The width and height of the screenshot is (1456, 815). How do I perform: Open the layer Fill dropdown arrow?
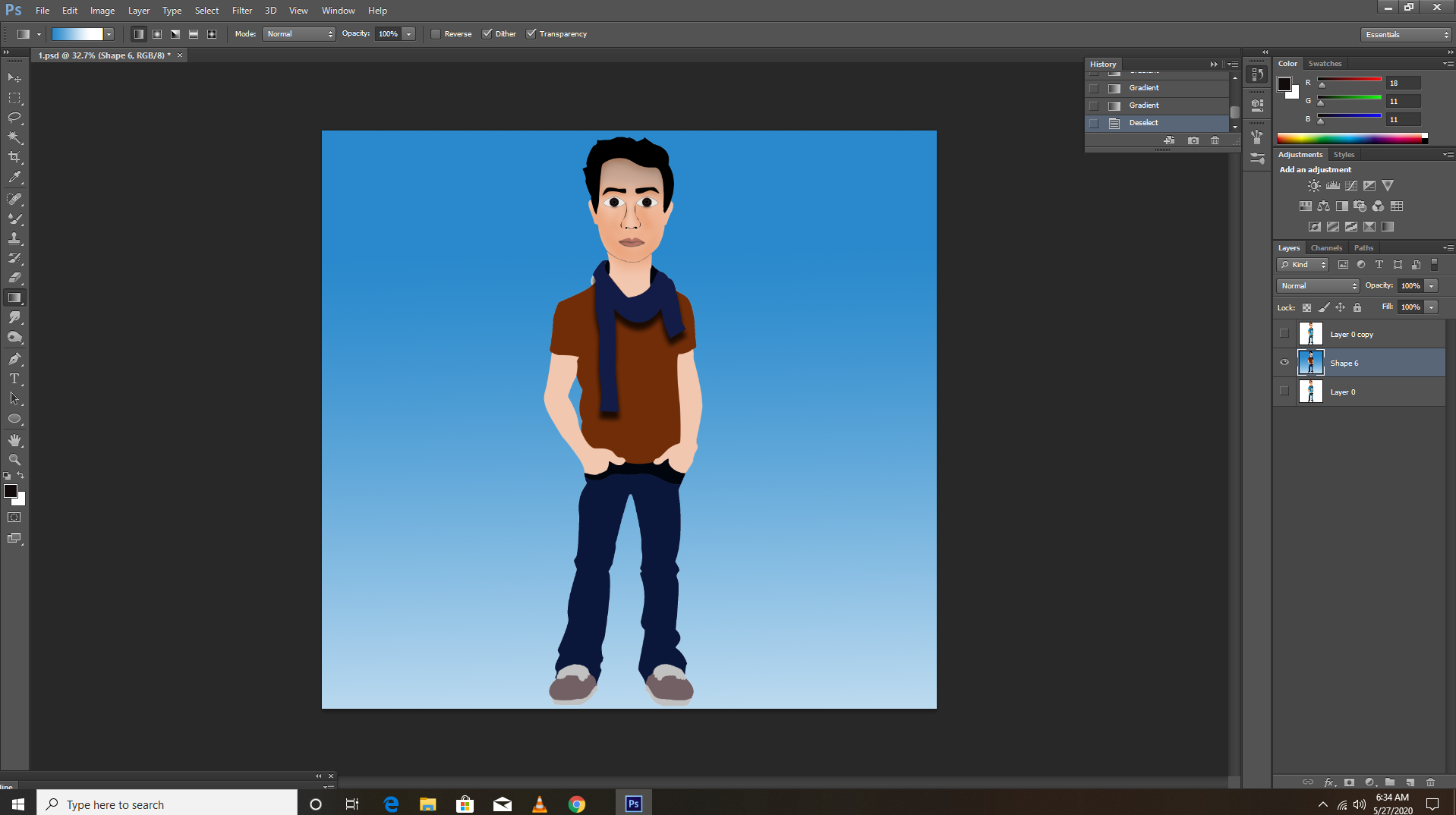(x=1432, y=307)
